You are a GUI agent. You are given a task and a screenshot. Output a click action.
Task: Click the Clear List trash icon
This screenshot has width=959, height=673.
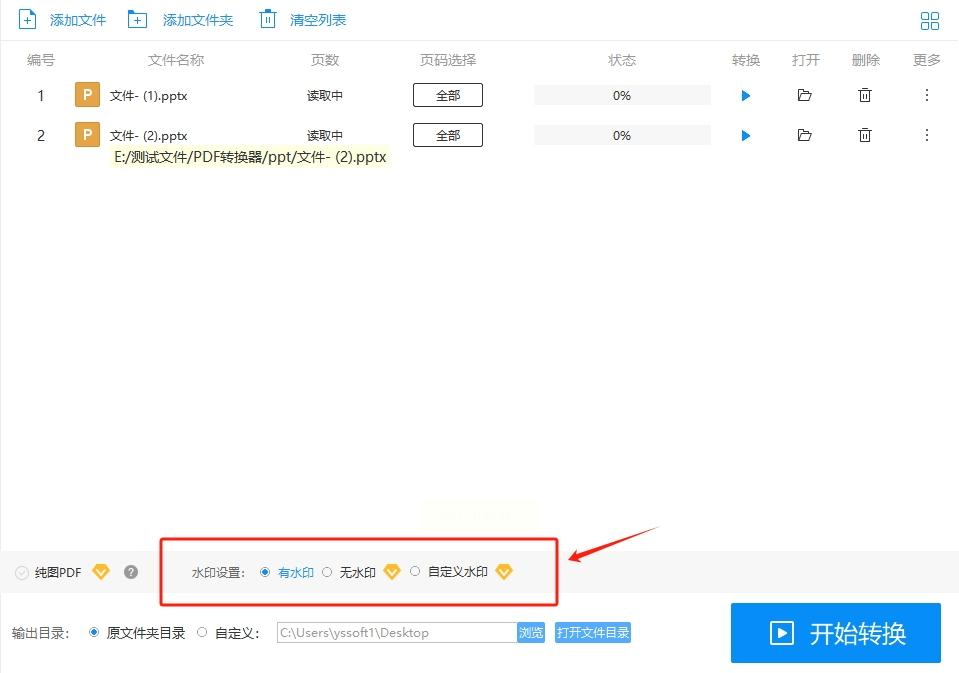268,20
